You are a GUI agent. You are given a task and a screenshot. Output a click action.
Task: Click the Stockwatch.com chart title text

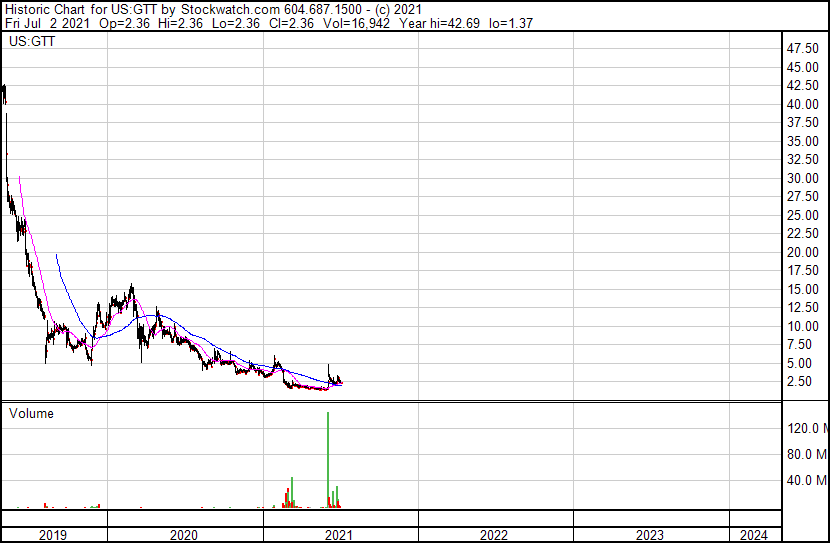230,10
